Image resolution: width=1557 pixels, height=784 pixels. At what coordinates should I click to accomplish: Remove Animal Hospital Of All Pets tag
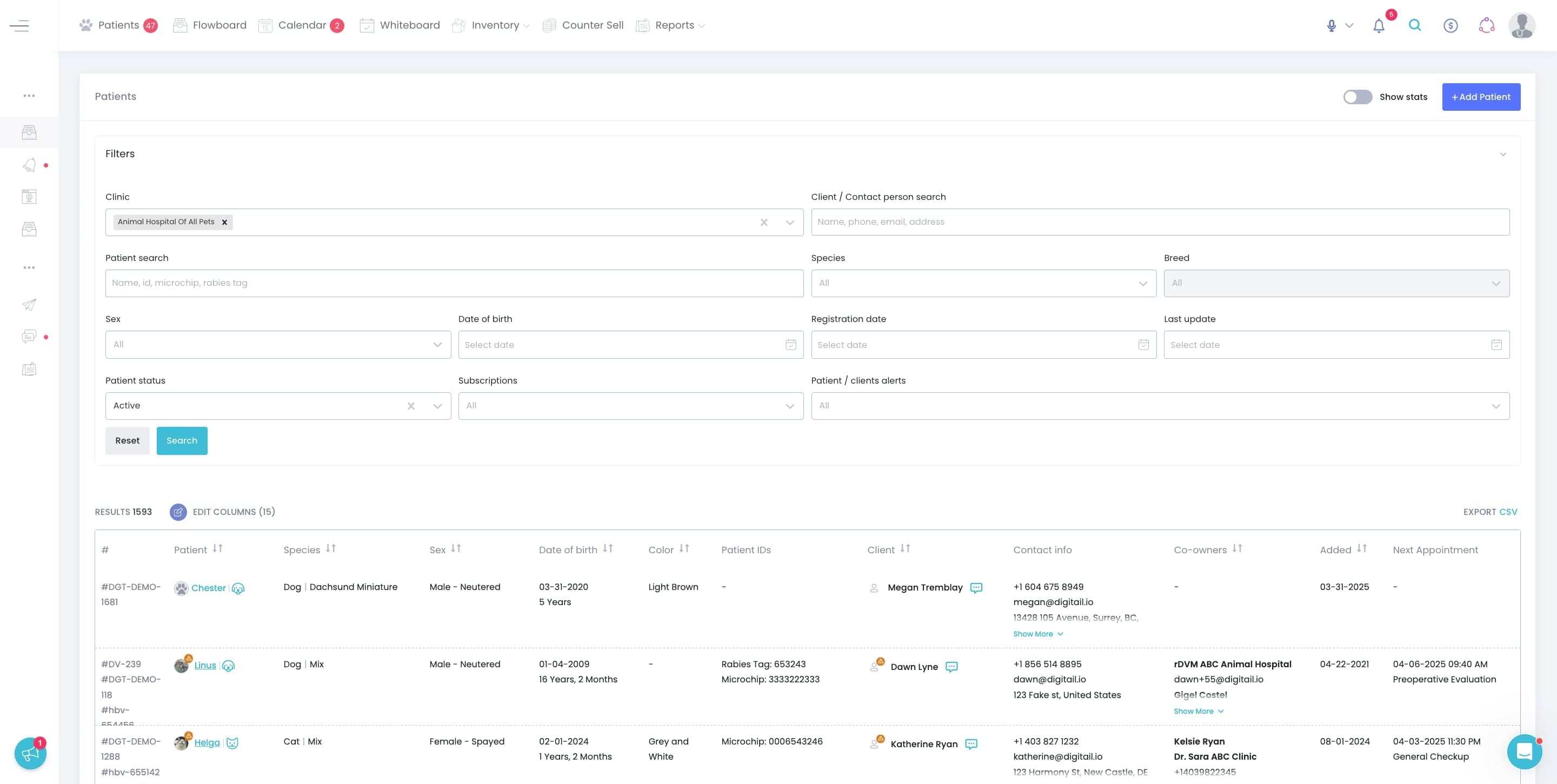(x=224, y=222)
